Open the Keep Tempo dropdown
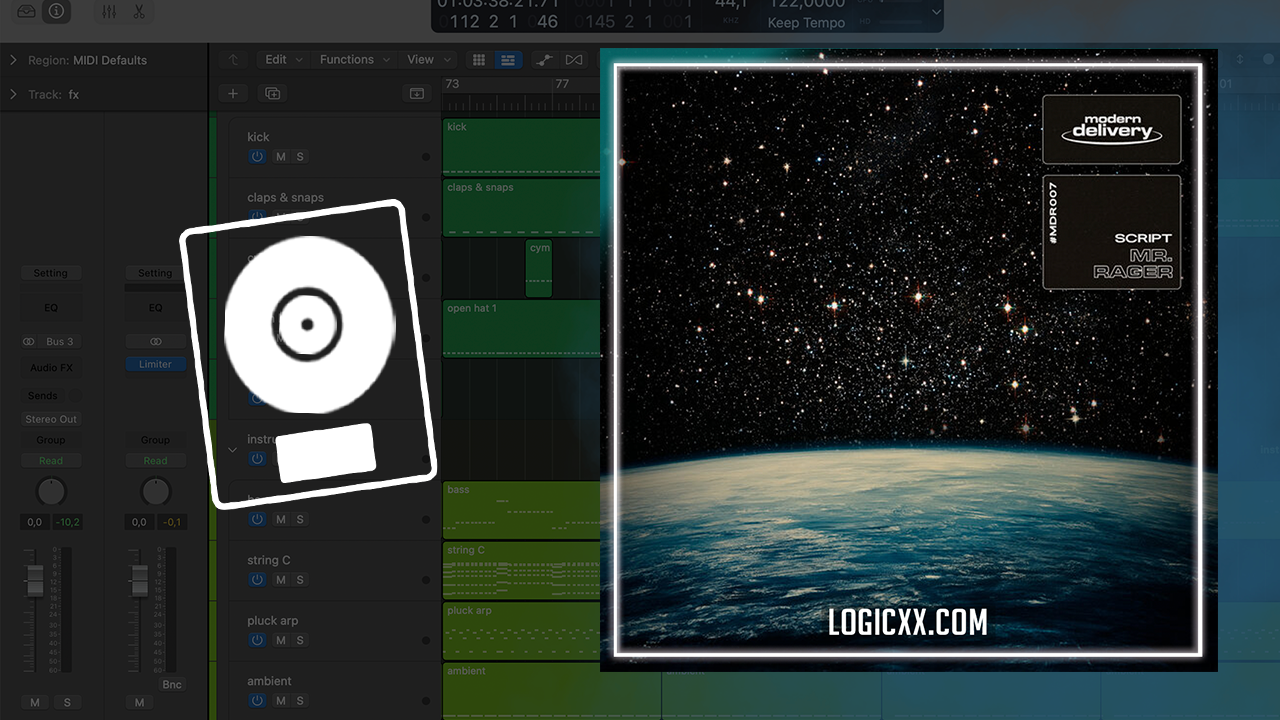 tap(935, 12)
